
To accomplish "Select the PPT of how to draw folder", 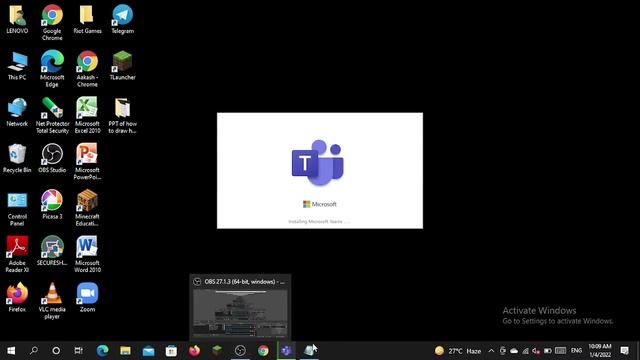I will click(122, 116).
